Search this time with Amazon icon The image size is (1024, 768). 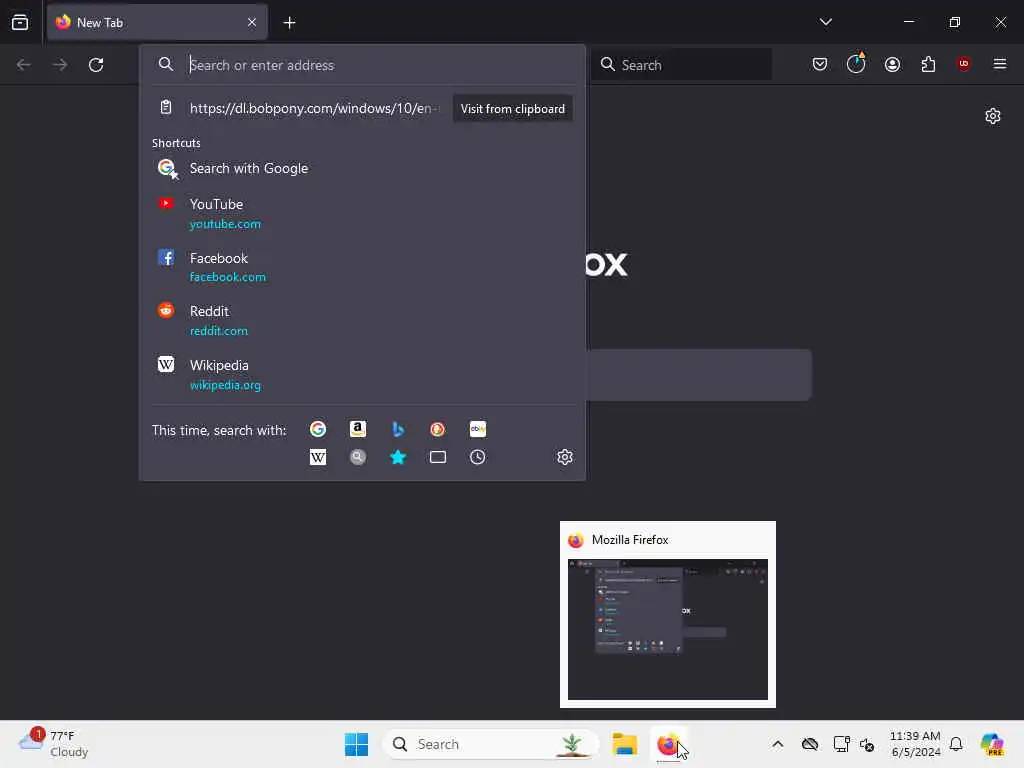coord(358,429)
